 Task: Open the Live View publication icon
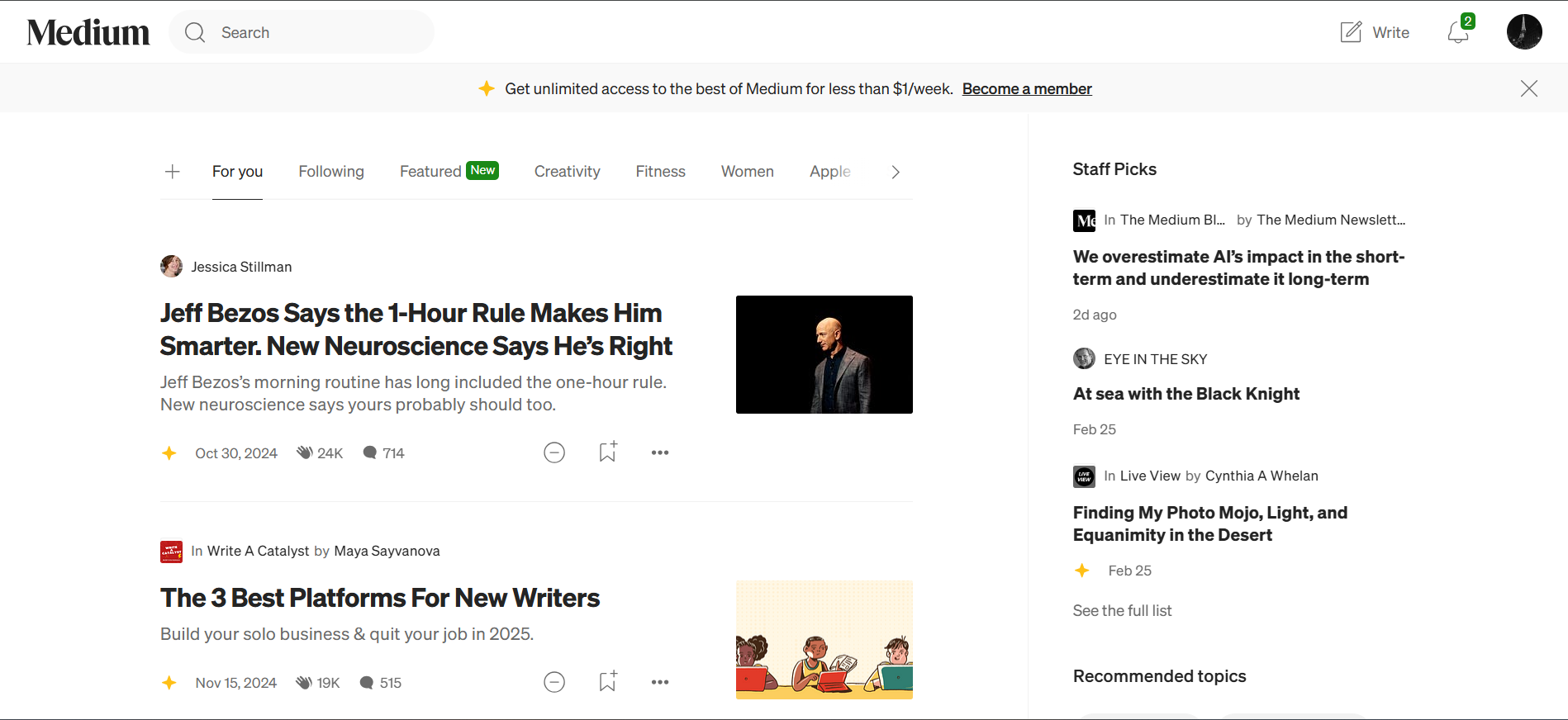click(x=1084, y=476)
